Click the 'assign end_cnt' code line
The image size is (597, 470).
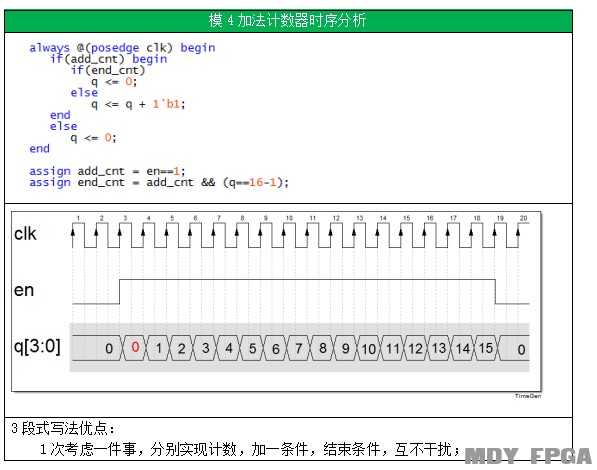tap(159, 182)
